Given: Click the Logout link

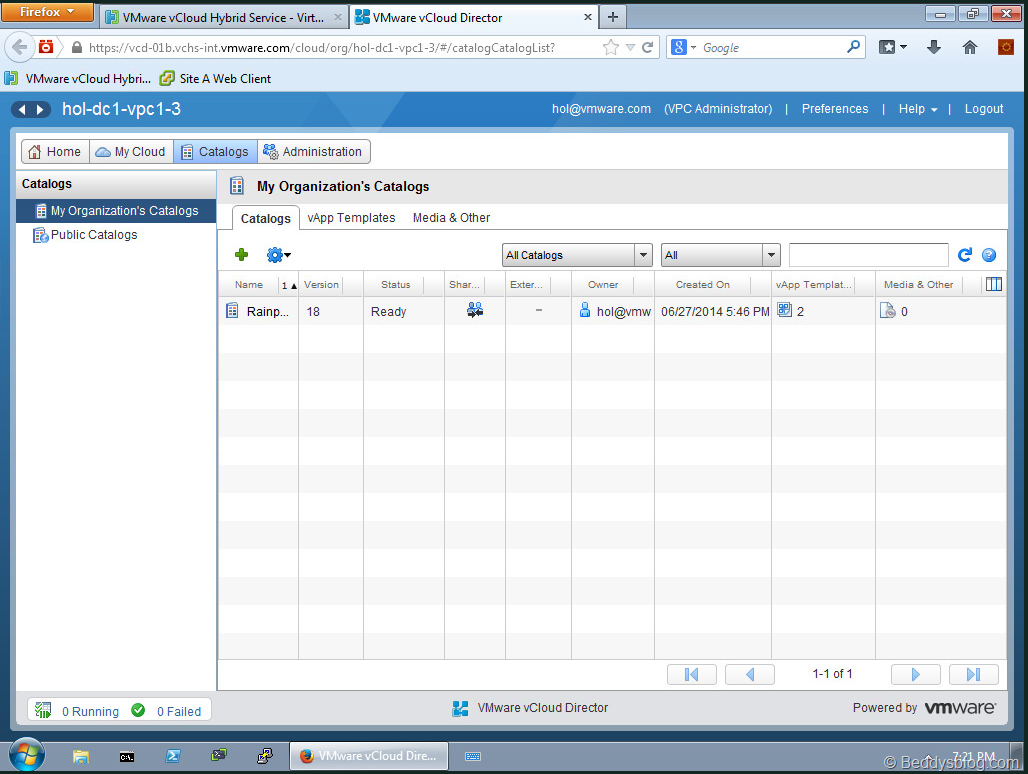Looking at the screenshot, I should coord(983,109).
